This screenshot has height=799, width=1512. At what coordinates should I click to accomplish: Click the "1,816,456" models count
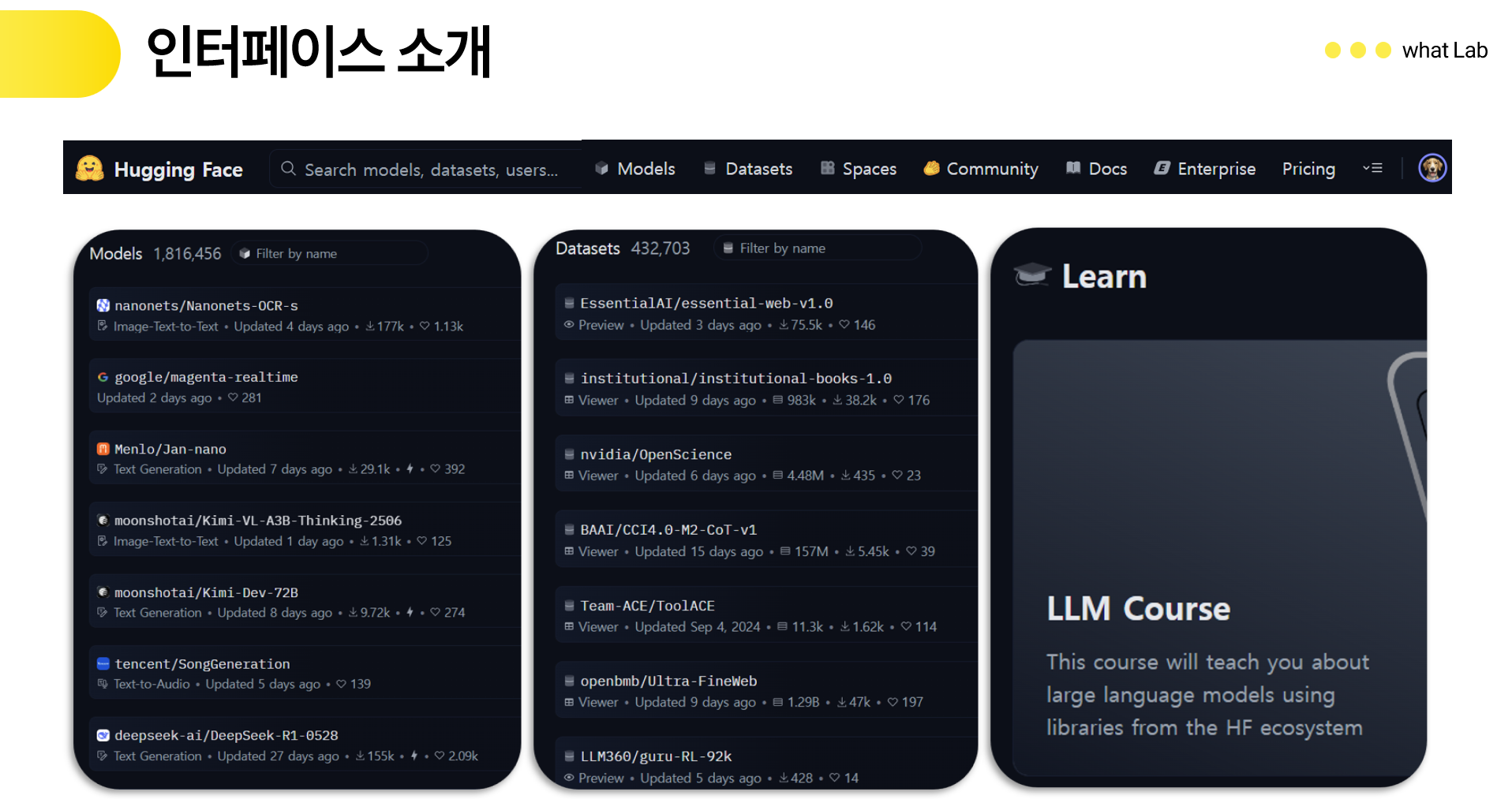187,253
